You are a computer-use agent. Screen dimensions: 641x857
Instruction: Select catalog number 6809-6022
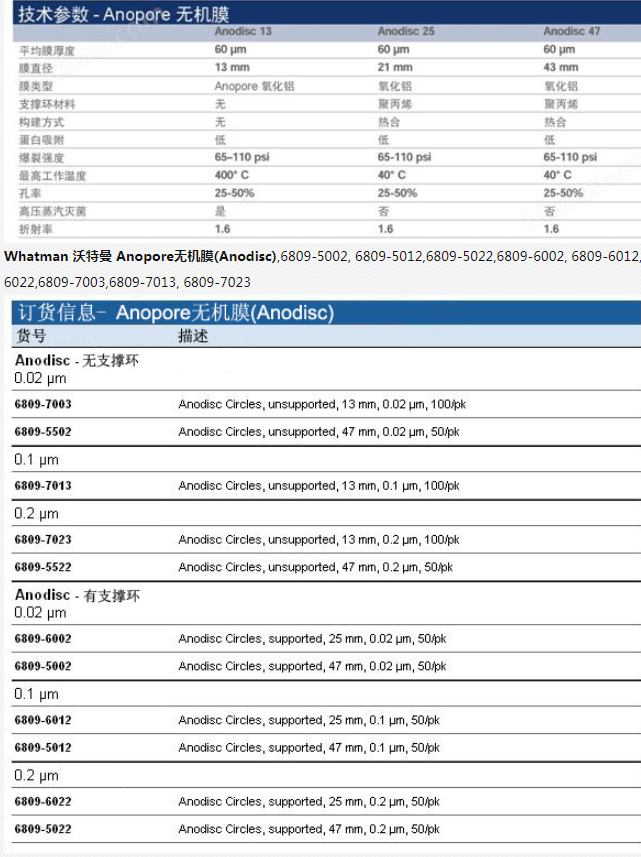(43, 801)
